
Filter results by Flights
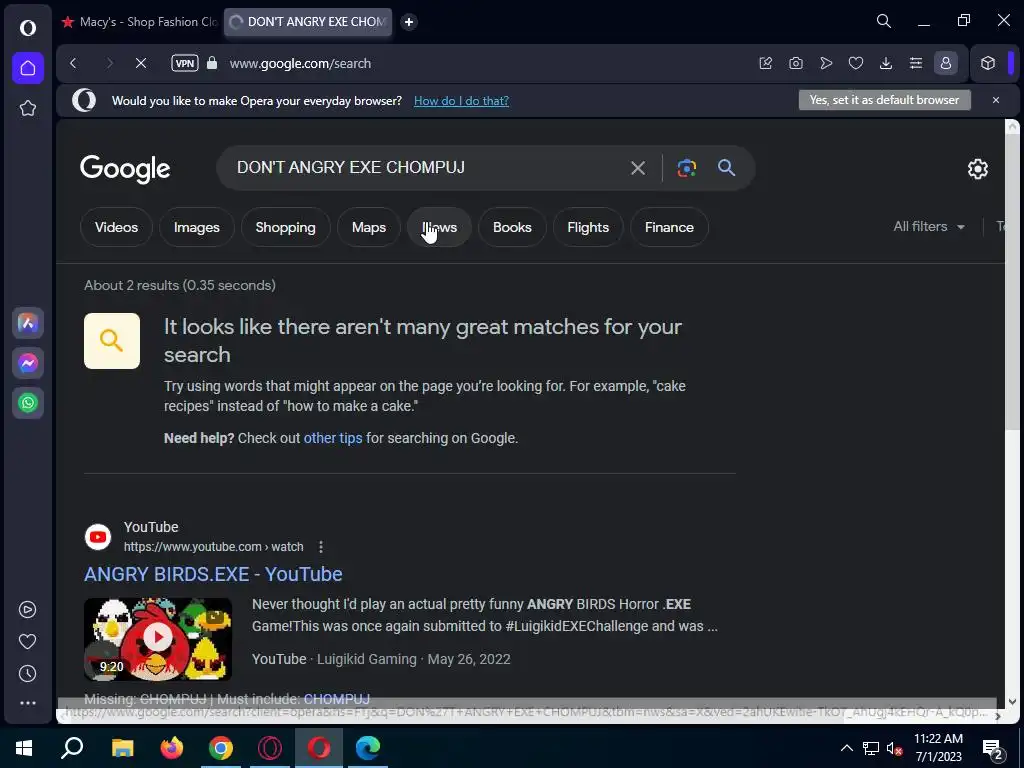click(x=588, y=227)
